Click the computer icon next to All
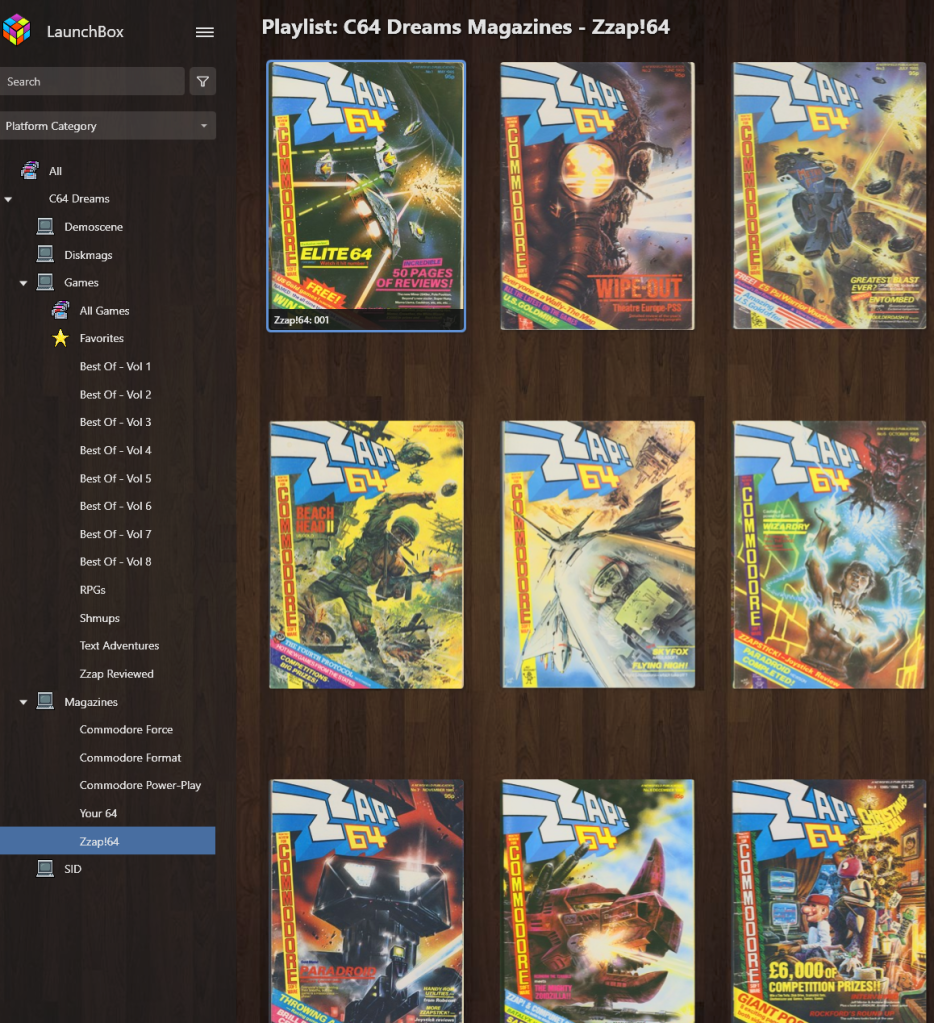The width and height of the screenshot is (934, 1023). pyautogui.click(x=30, y=171)
